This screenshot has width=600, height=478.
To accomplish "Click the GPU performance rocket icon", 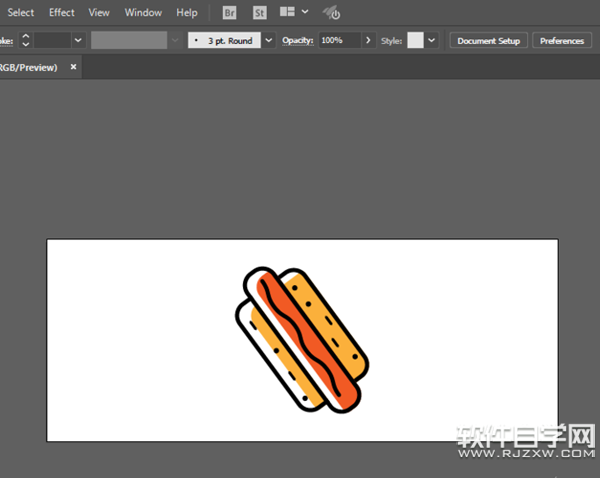I will click(x=333, y=13).
